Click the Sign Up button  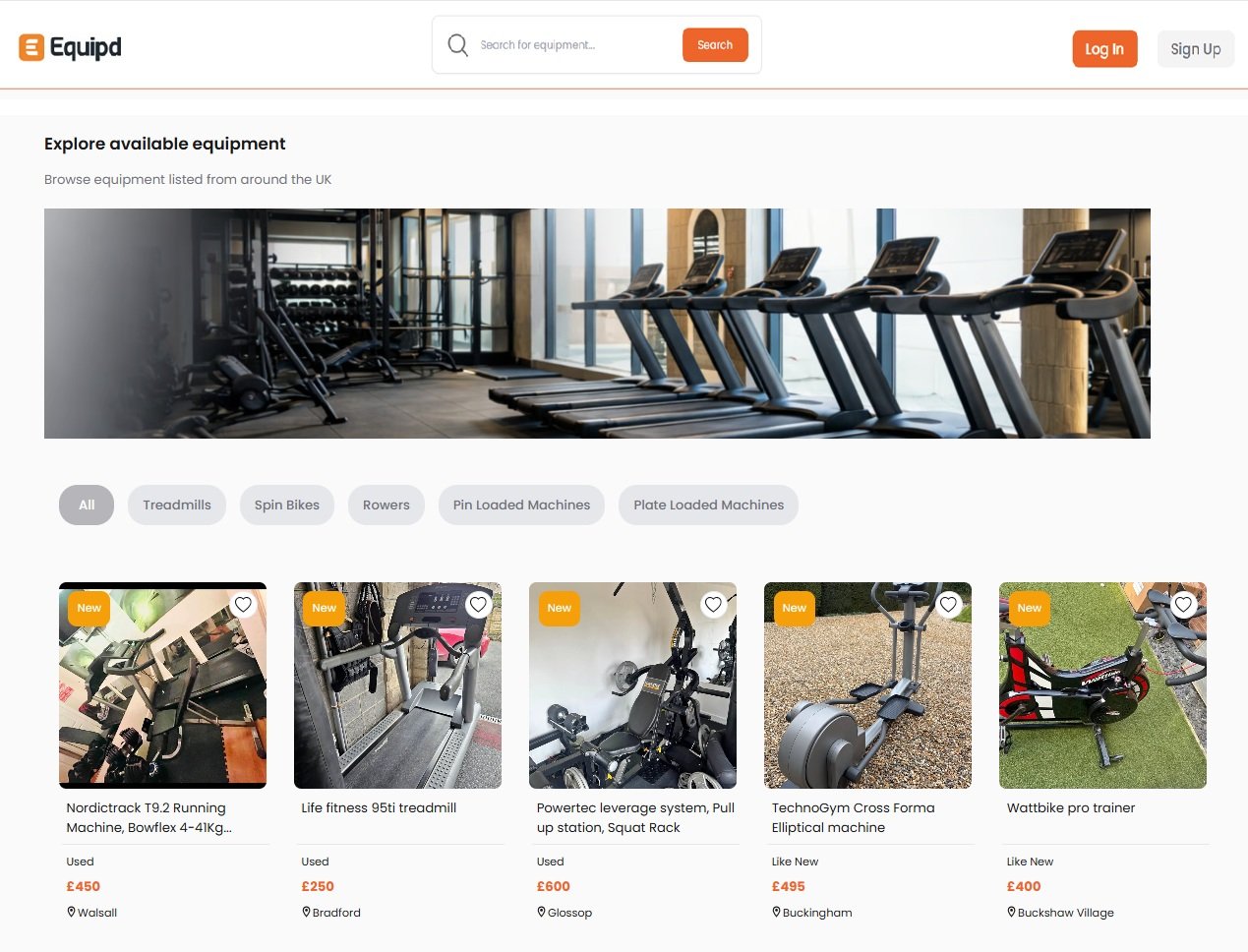pos(1196,49)
